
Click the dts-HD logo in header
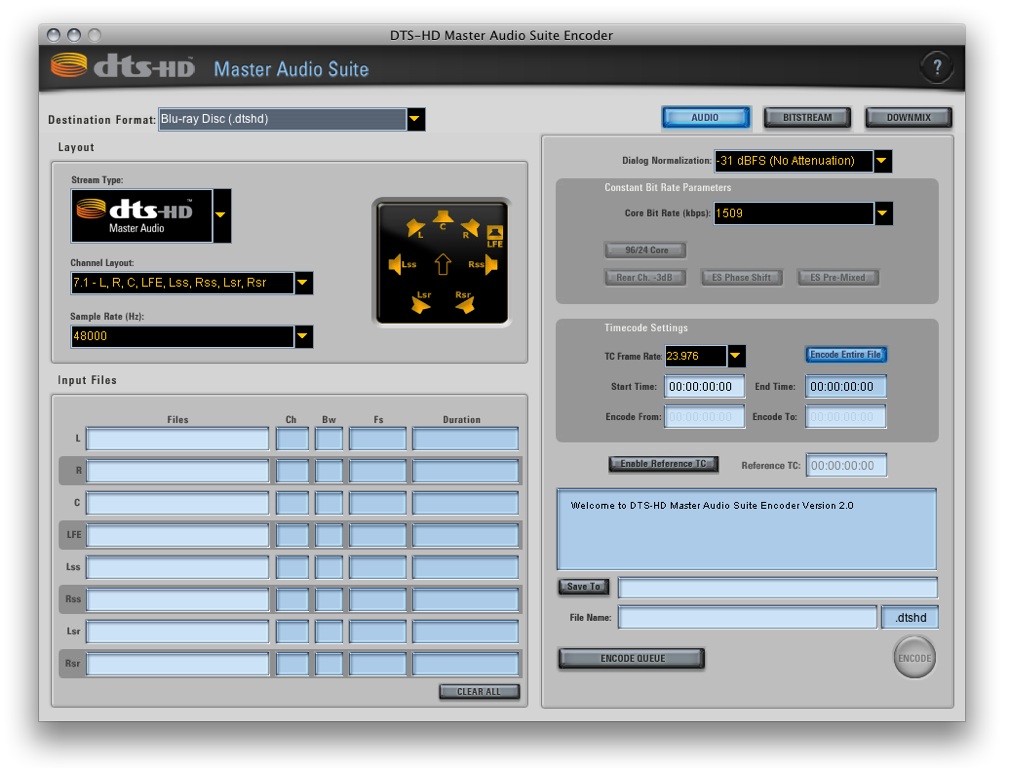(123, 66)
